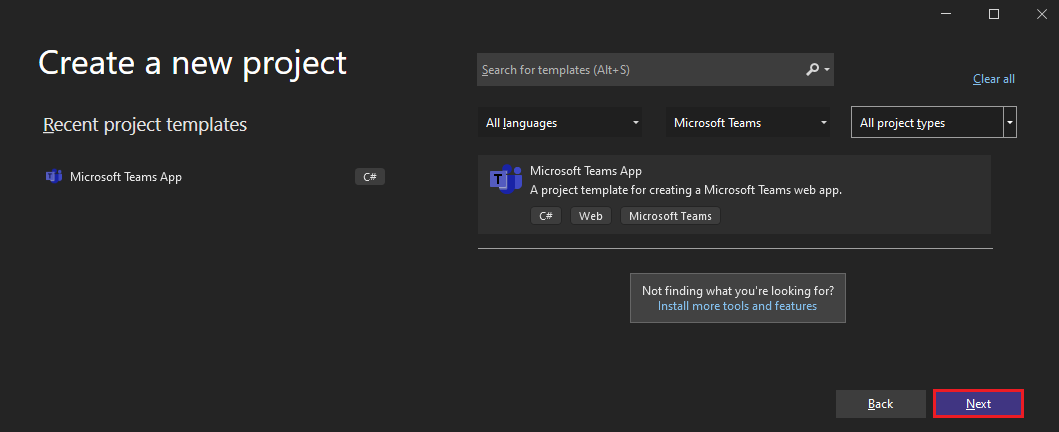Click the search magnifier icon

coord(812,70)
